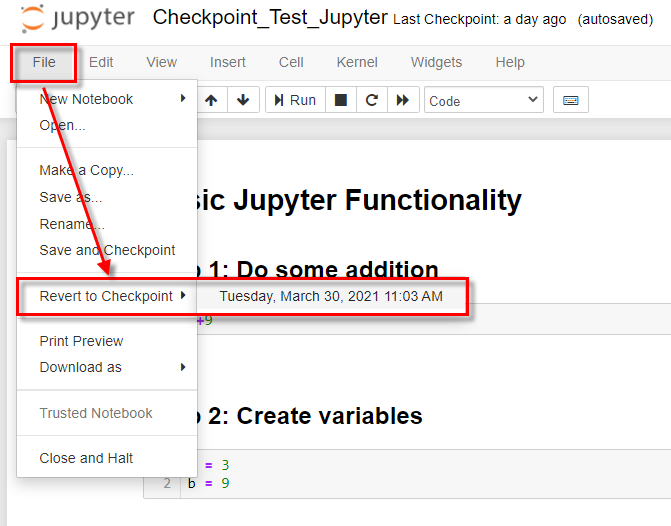671x526 pixels.
Task: Open the command palette keyboard icon
Action: [x=570, y=100]
